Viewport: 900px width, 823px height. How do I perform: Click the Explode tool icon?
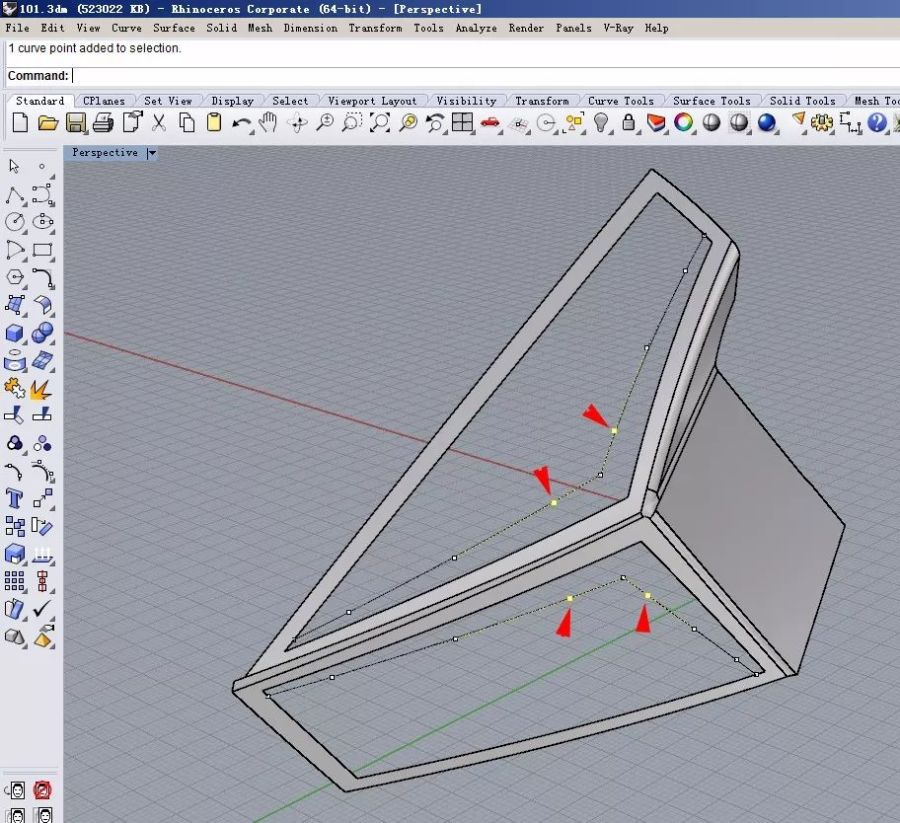point(42,388)
